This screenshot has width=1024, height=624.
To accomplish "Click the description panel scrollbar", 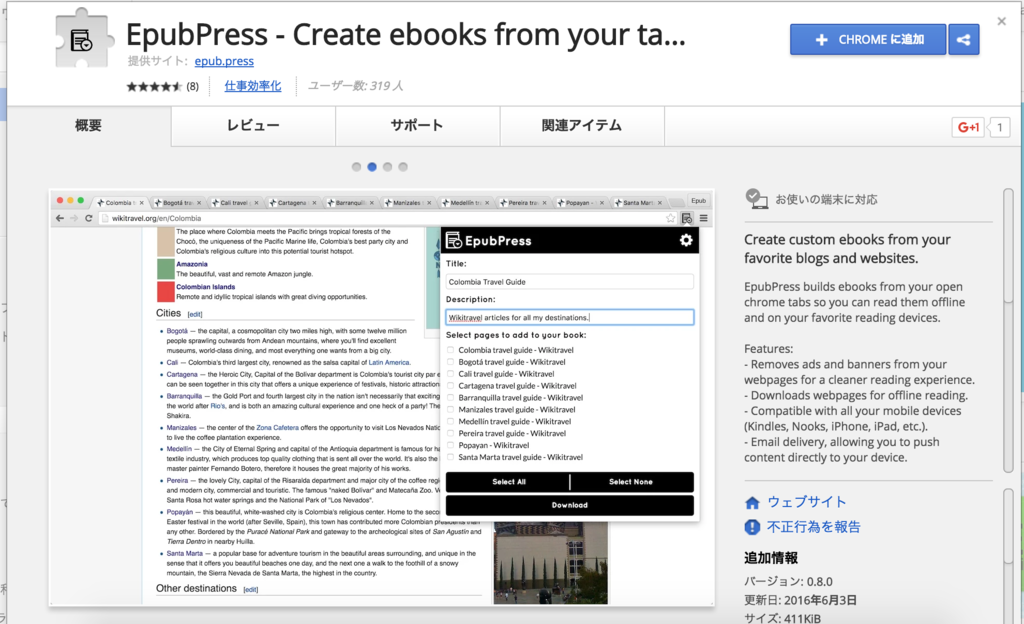I will coord(1008,330).
